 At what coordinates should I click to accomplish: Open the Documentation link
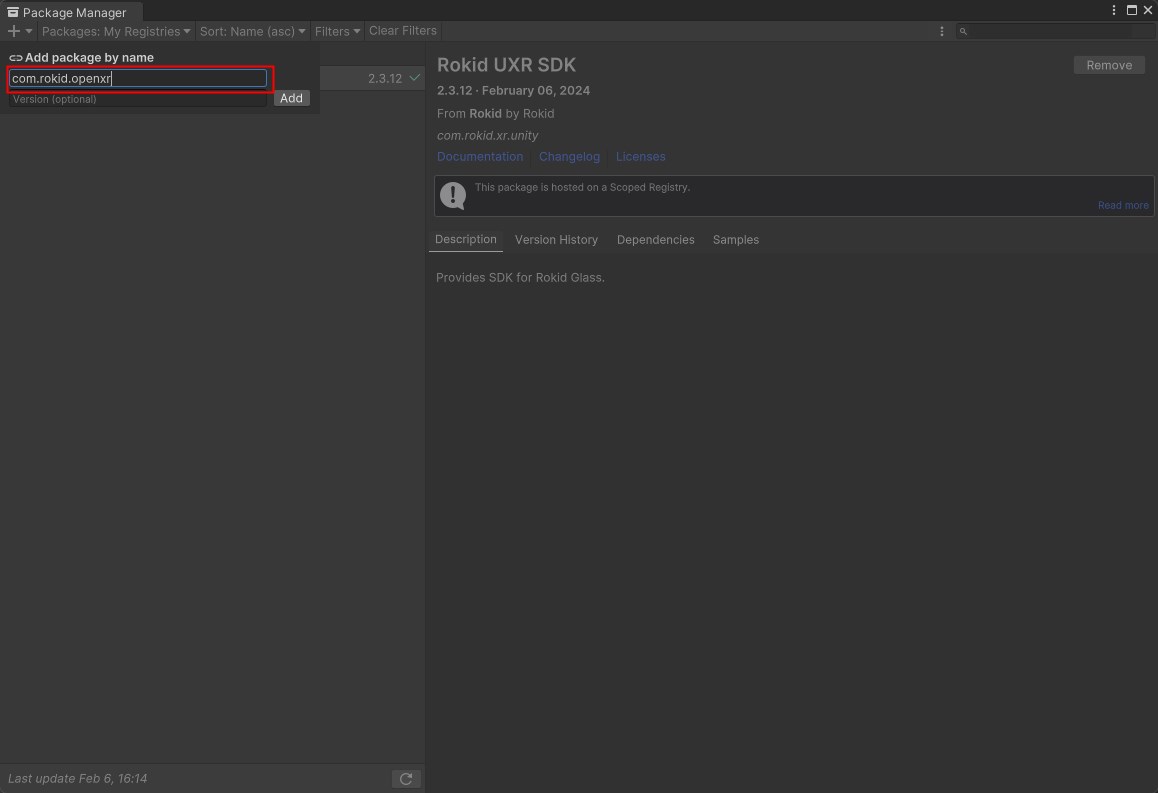pos(480,157)
